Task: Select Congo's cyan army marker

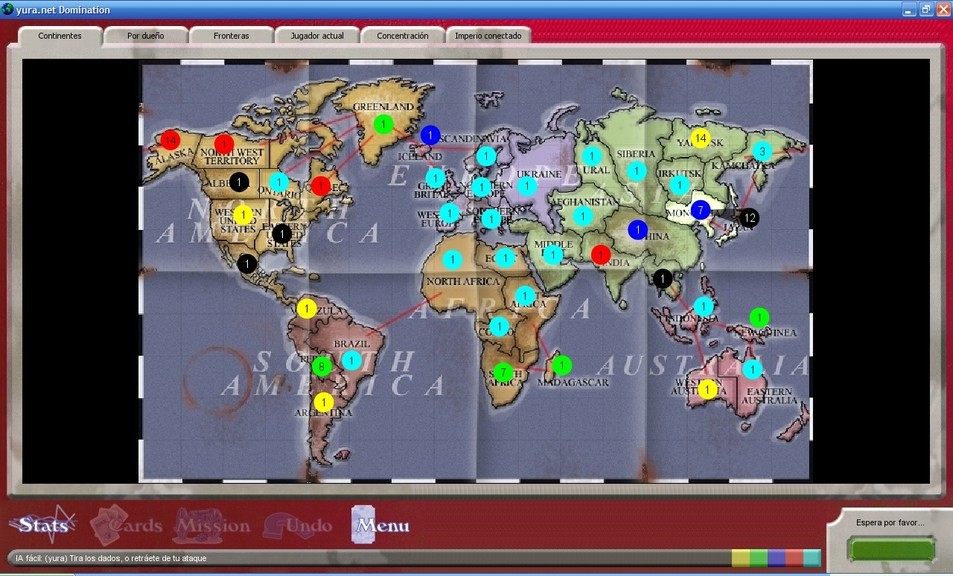Action: (500, 326)
